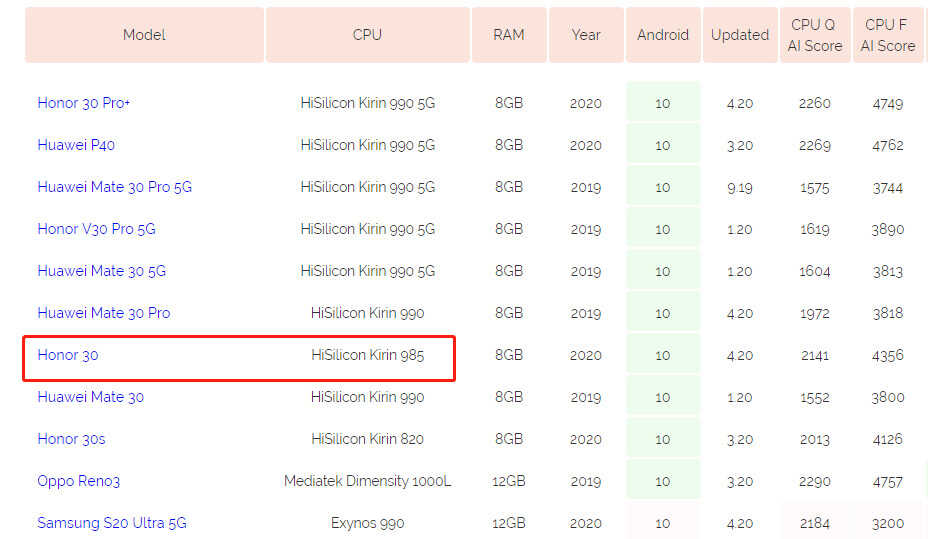Viewport: 928px width, 539px height.
Task: Open the Honor 30 model link
Action: [67, 355]
